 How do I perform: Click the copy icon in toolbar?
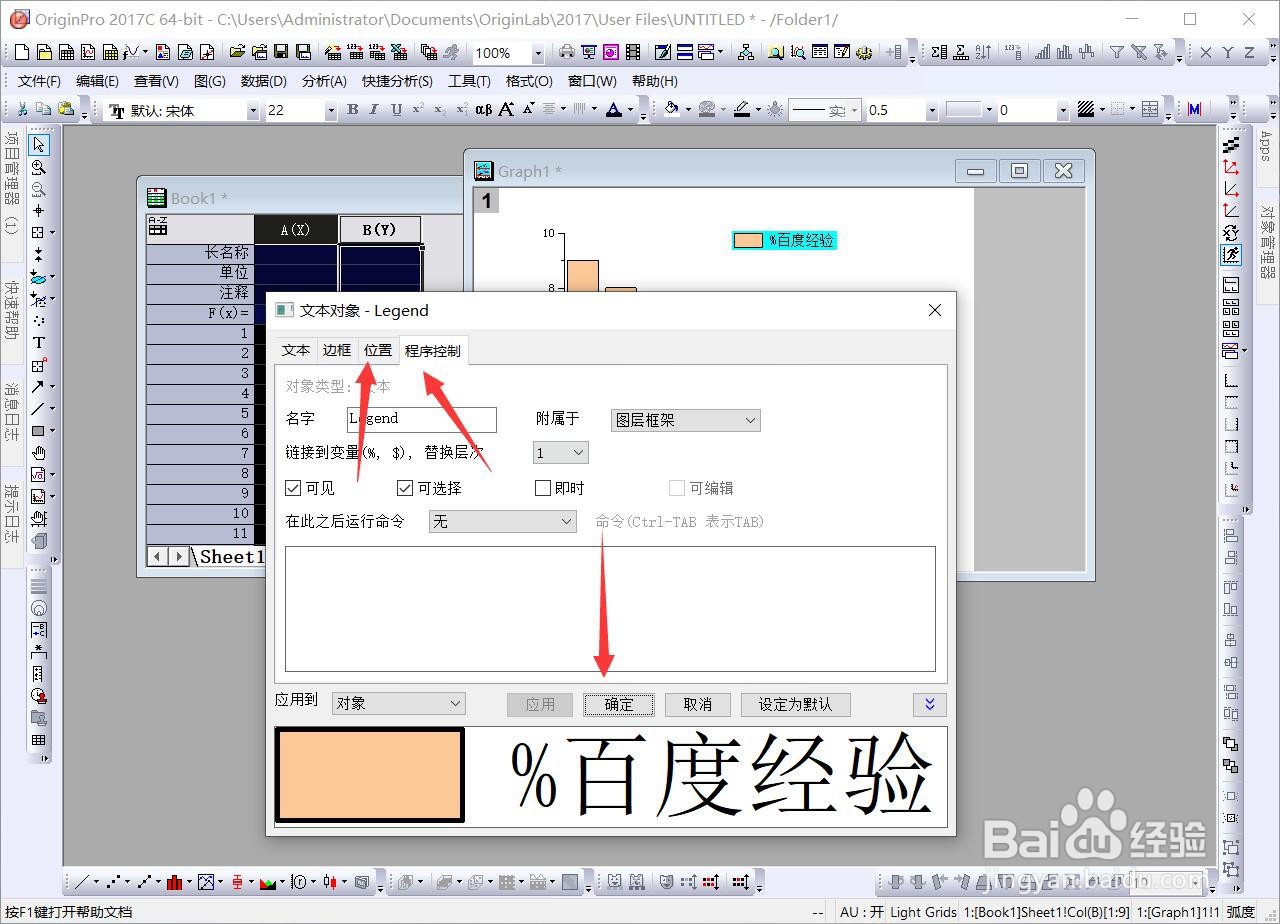click(x=43, y=110)
